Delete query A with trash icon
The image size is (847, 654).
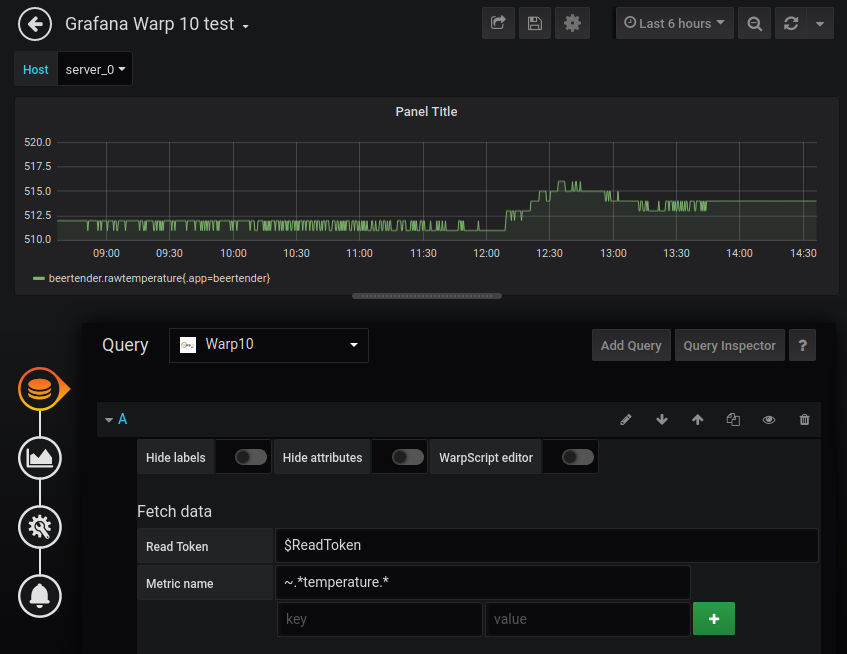click(804, 420)
